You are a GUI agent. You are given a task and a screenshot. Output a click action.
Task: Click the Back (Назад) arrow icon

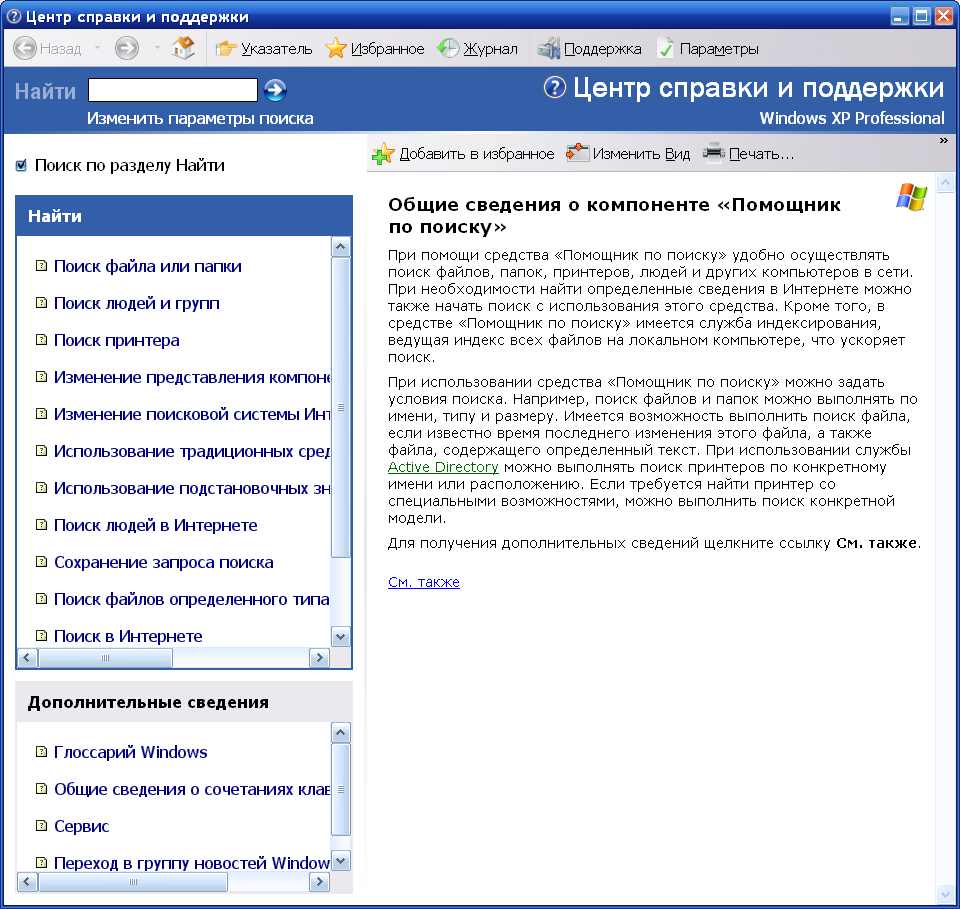click(x=25, y=48)
